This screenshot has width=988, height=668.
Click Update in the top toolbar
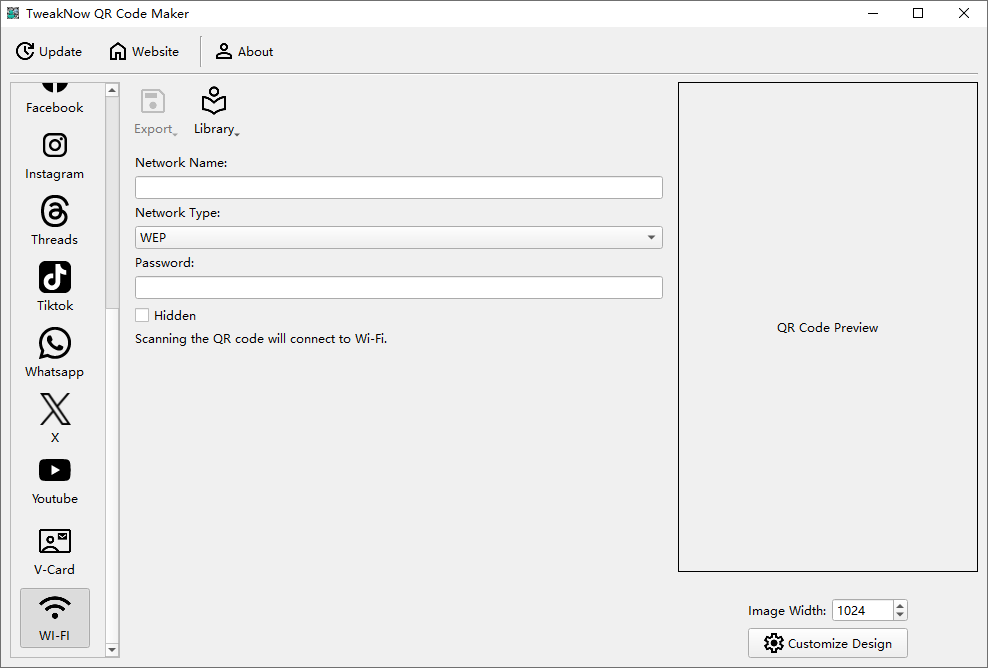(49, 52)
